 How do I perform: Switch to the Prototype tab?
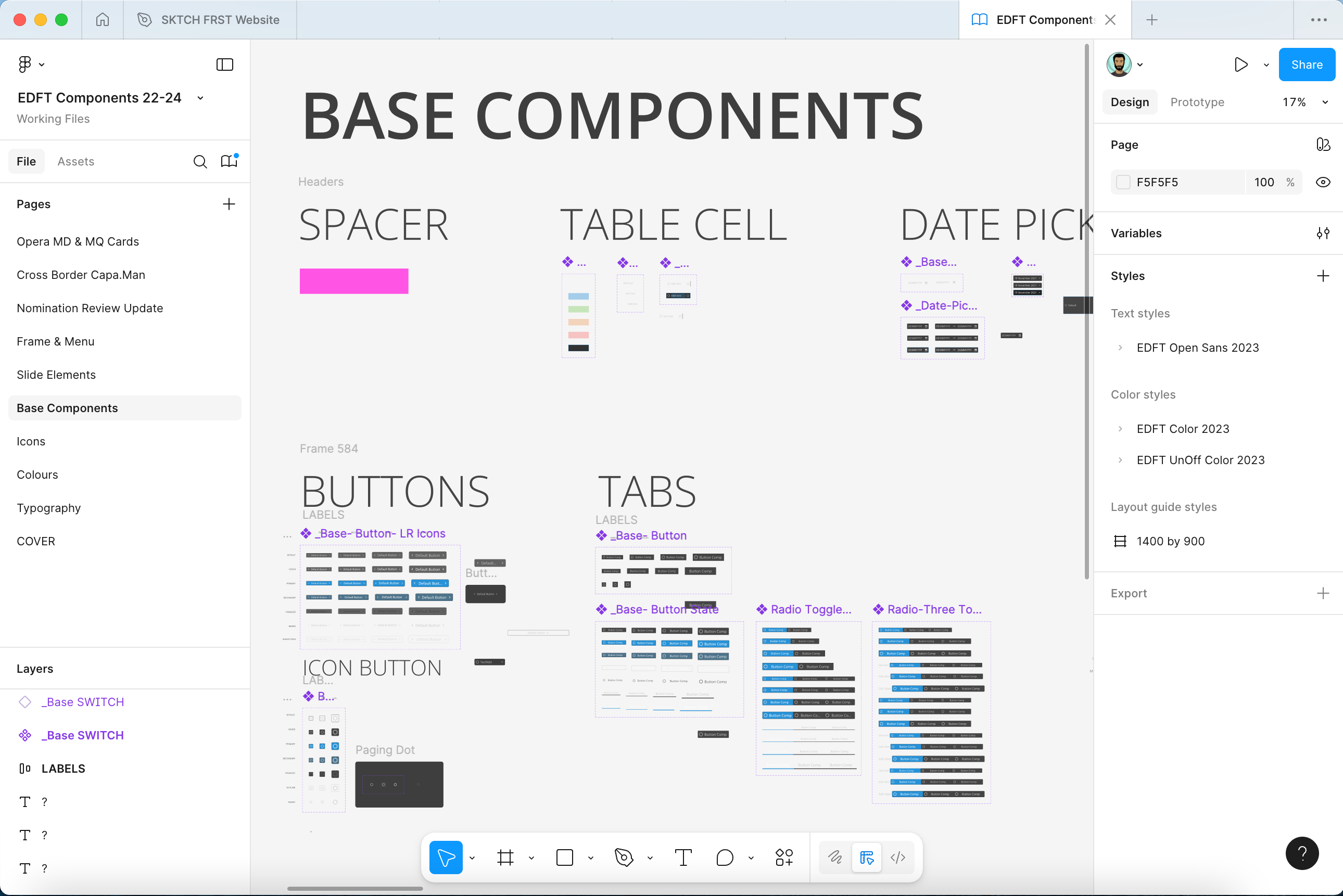1197,103
